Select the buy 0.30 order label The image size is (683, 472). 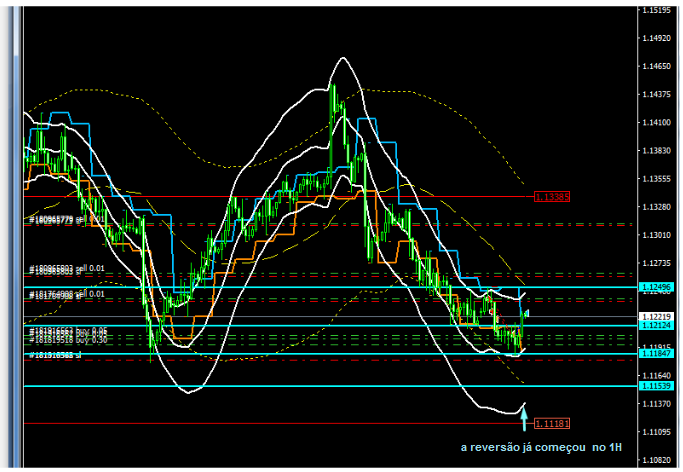pyautogui.click(x=68, y=339)
